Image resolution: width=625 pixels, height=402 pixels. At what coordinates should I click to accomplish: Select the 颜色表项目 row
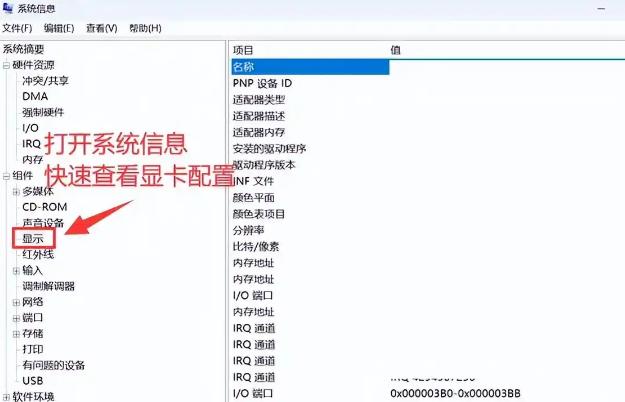259,214
